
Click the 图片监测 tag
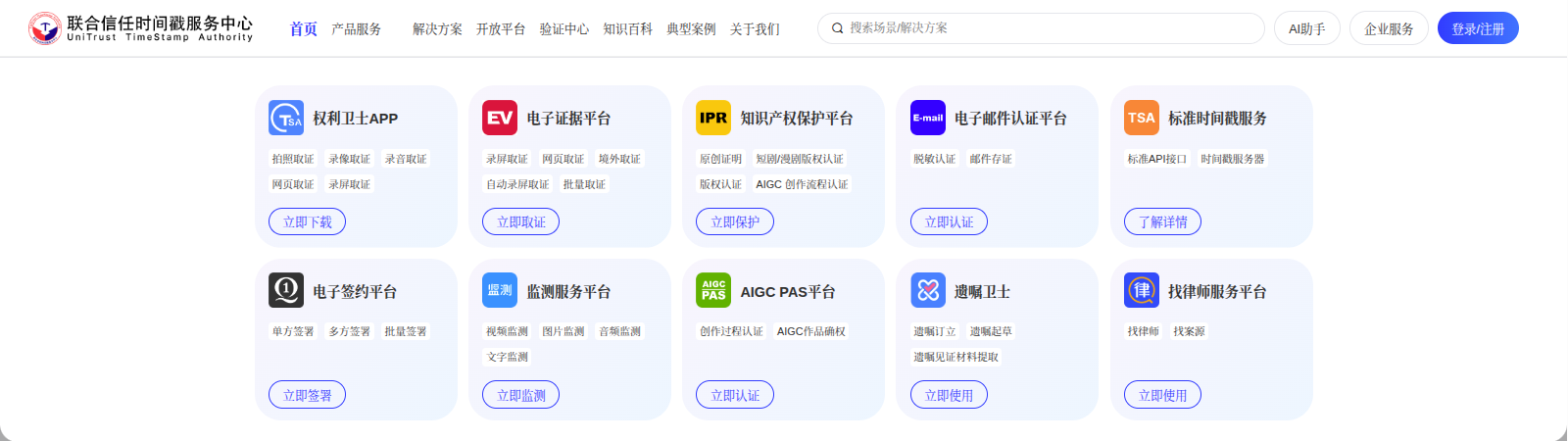tap(563, 331)
